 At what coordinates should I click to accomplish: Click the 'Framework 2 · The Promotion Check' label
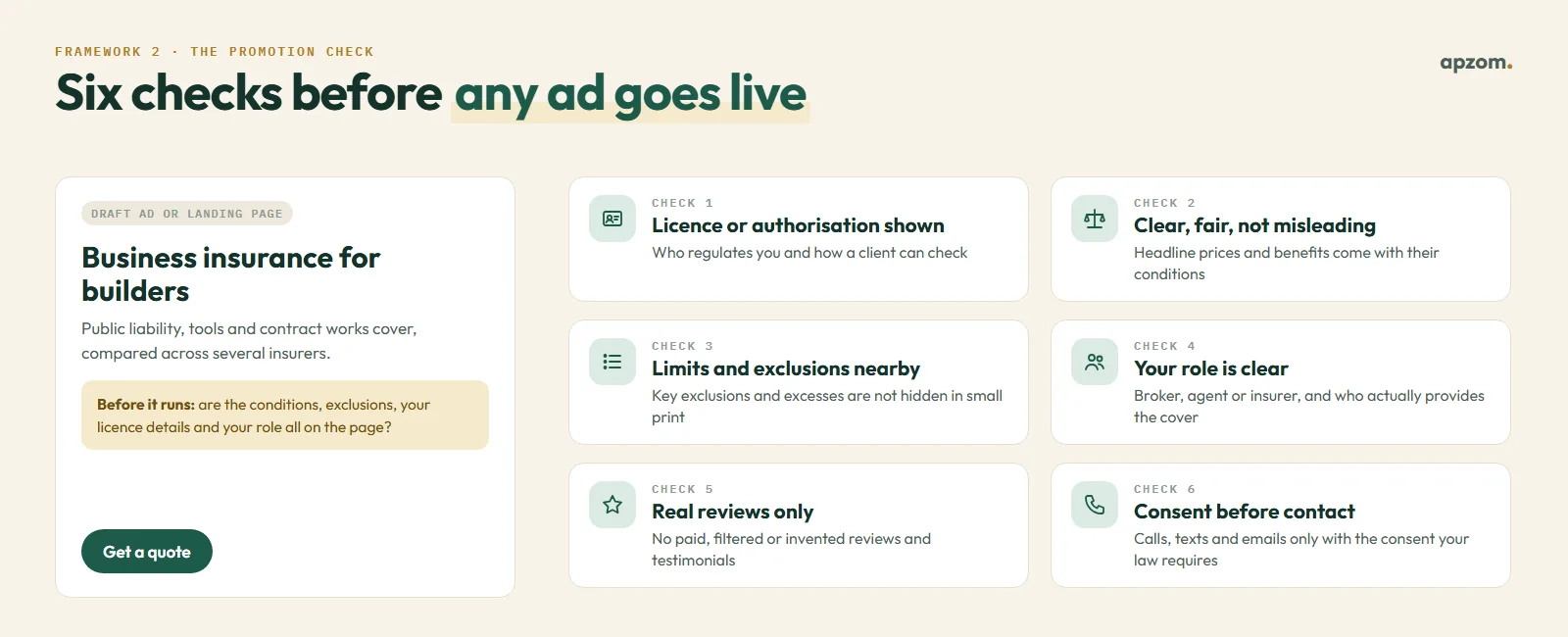215,52
